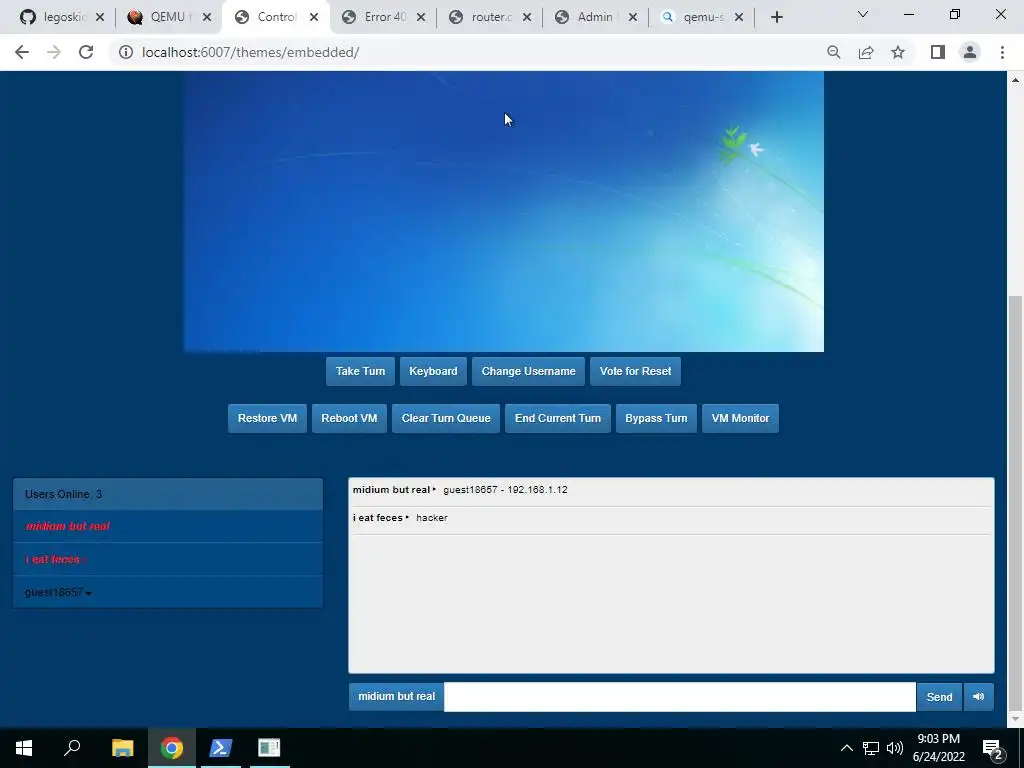Screen dimensions: 1024x768
Task: Focus the chat message input field
Action: point(680,697)
